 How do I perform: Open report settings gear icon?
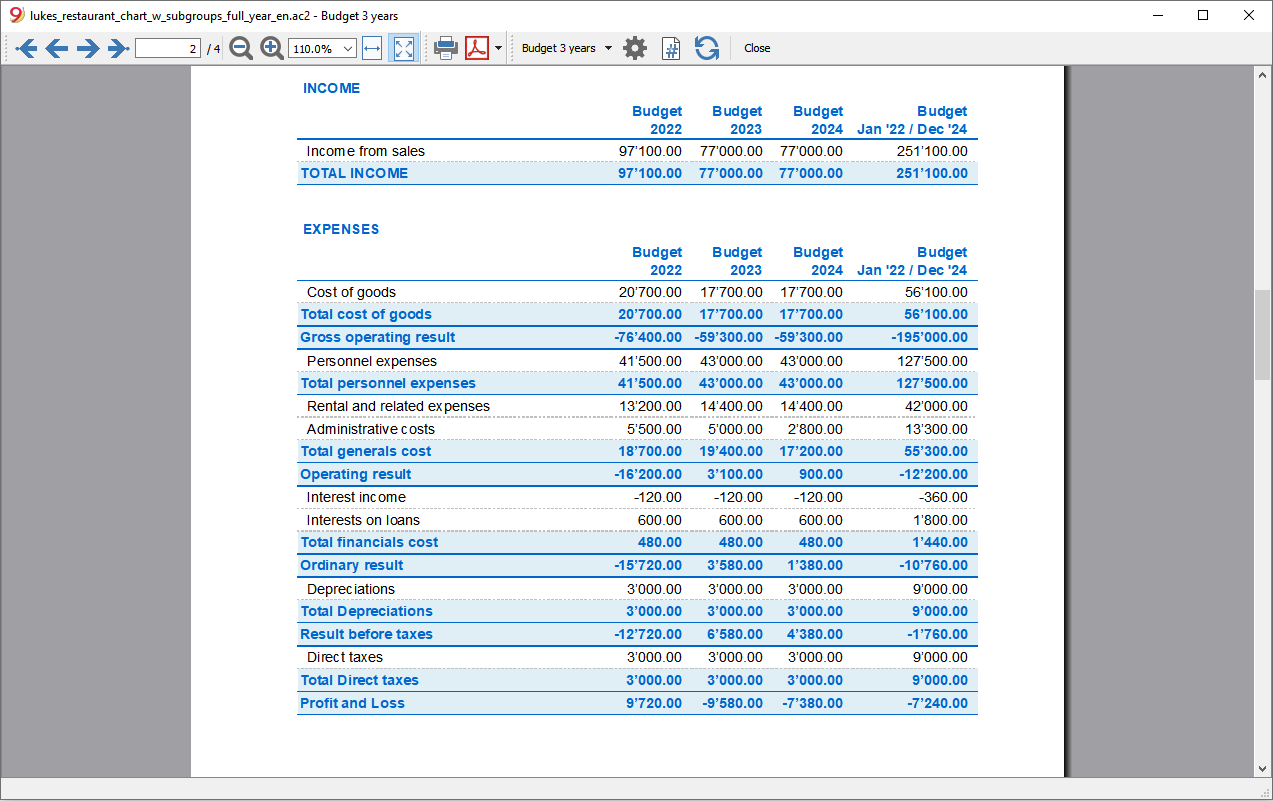[x=635, y=48]
